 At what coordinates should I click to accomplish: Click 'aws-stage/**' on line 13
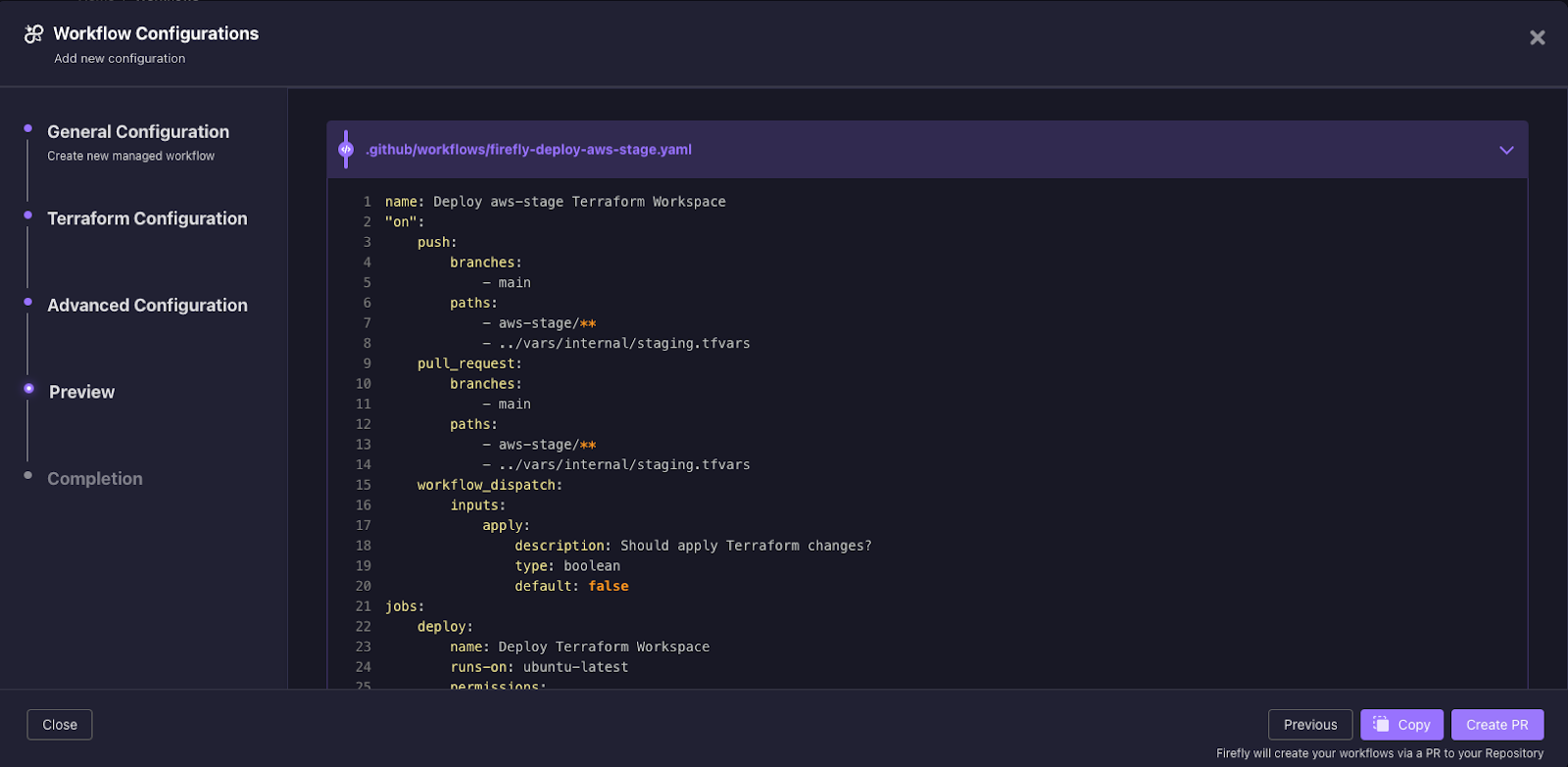click(x=547, y=445)
